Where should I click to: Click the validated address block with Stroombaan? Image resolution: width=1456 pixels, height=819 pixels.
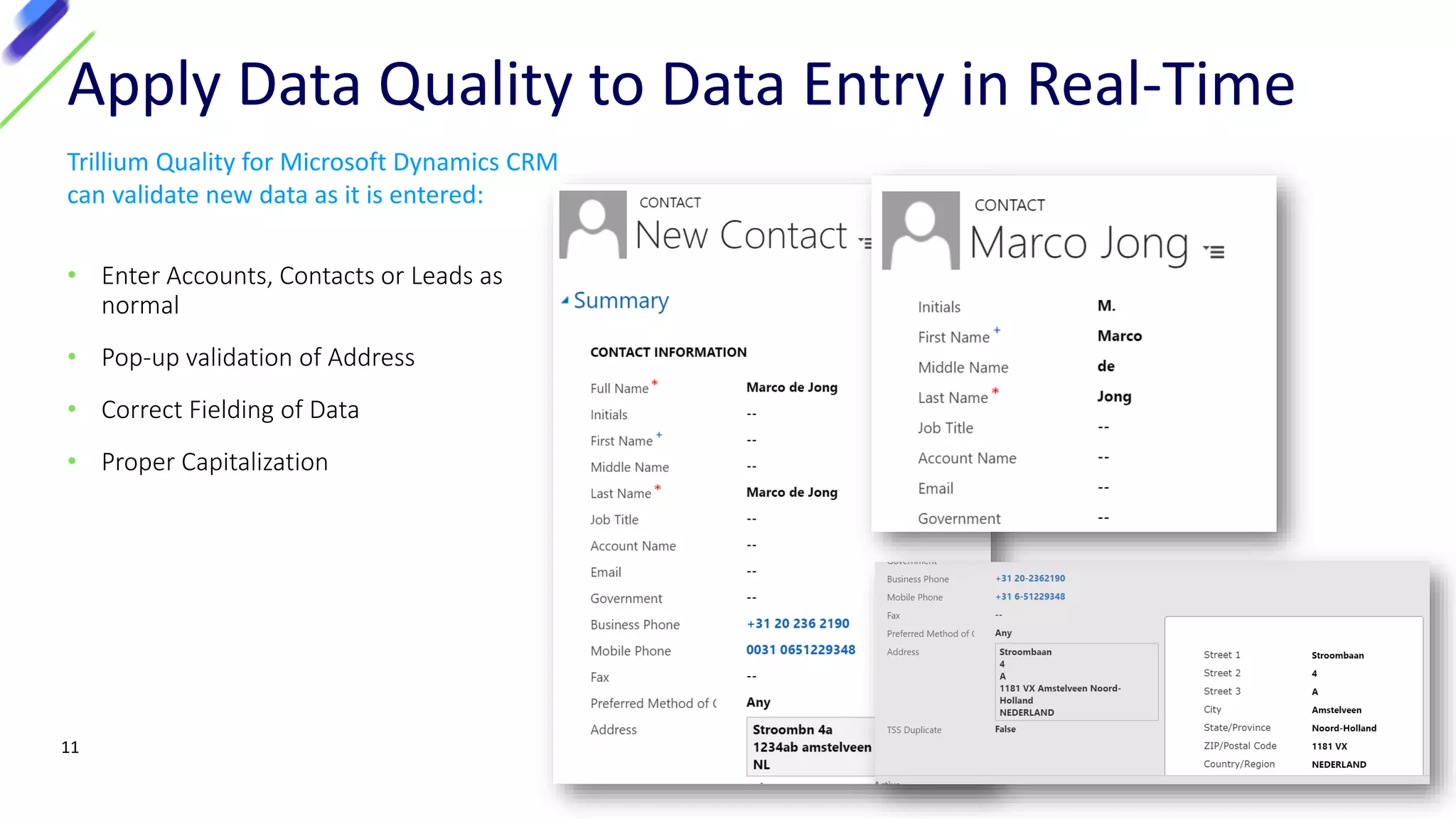tap(1076, 682)
